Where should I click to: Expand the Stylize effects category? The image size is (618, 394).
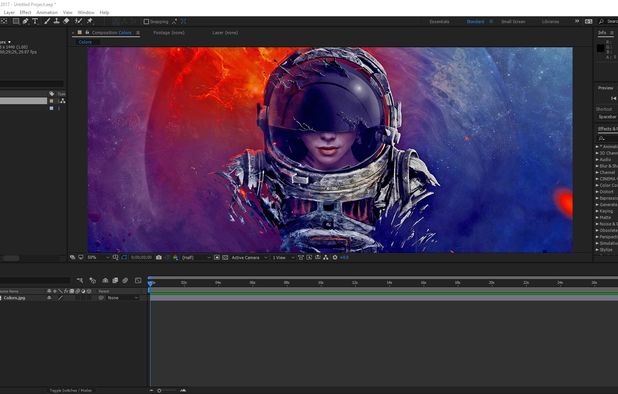(598, 250)
